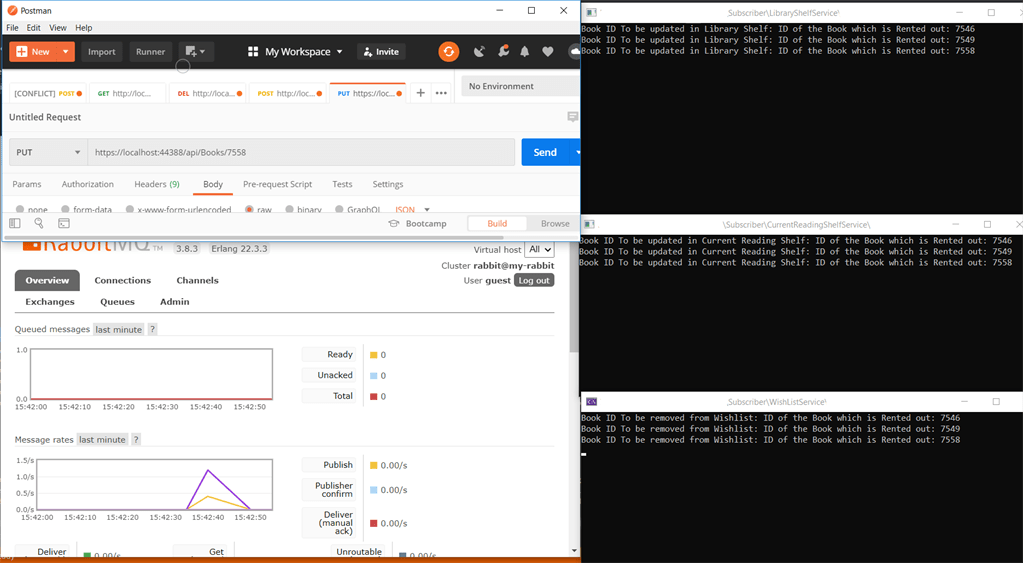Open notifications bell in Postman

(525, 52)
